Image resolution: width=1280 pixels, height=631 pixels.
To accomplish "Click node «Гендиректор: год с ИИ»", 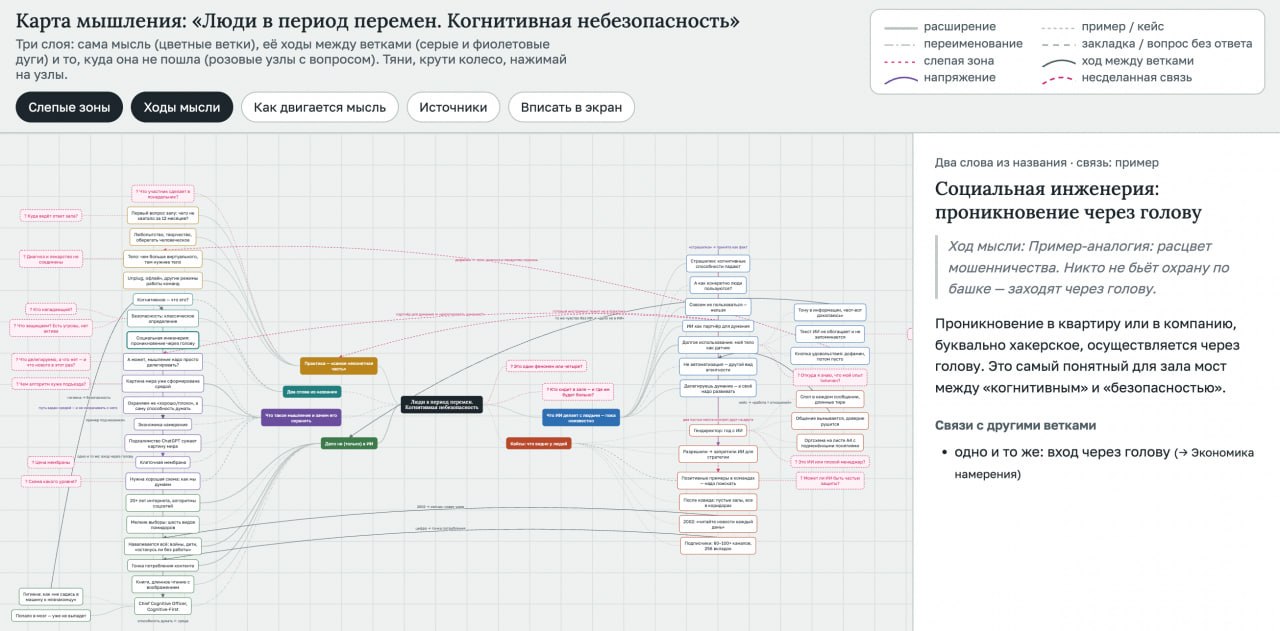I will click(x=718, y=431).
